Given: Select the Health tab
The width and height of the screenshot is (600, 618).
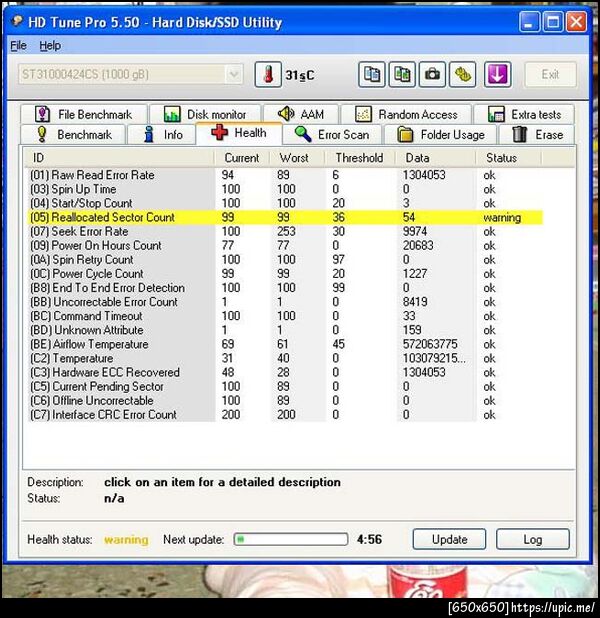Looking at the screenshot, I should [x=239, y=133].
